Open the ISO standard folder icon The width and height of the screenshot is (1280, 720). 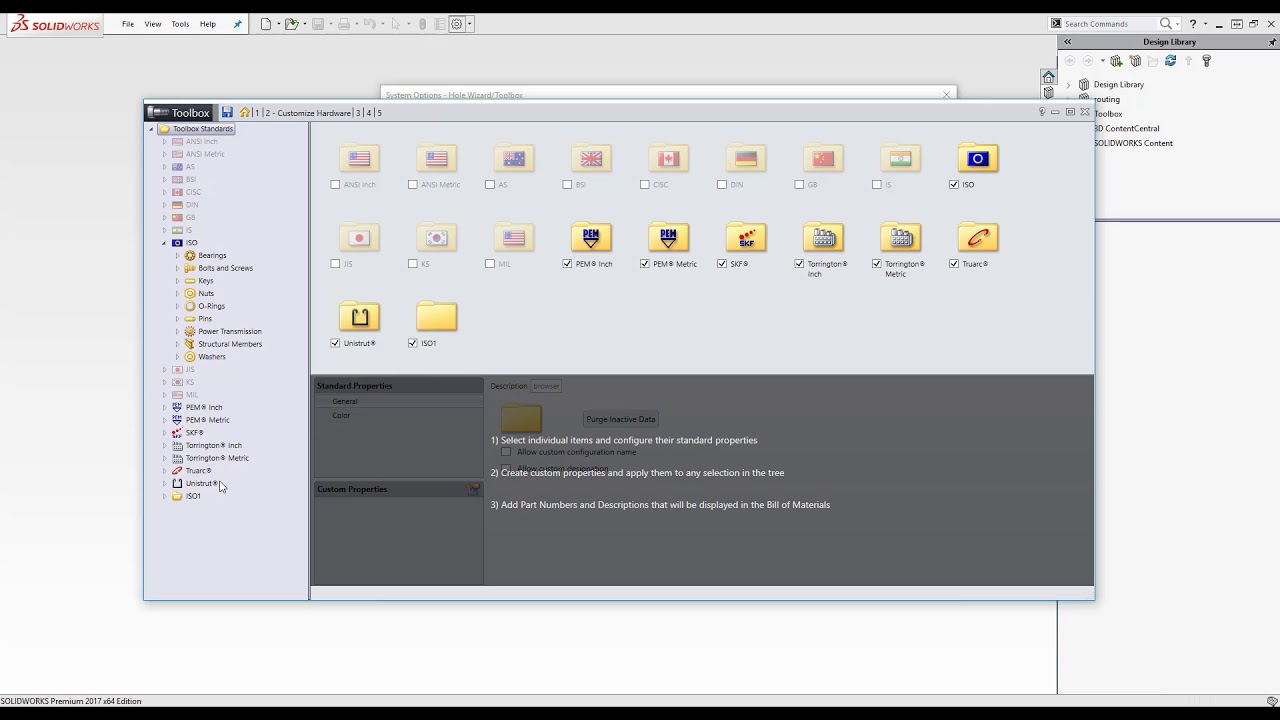977,158
